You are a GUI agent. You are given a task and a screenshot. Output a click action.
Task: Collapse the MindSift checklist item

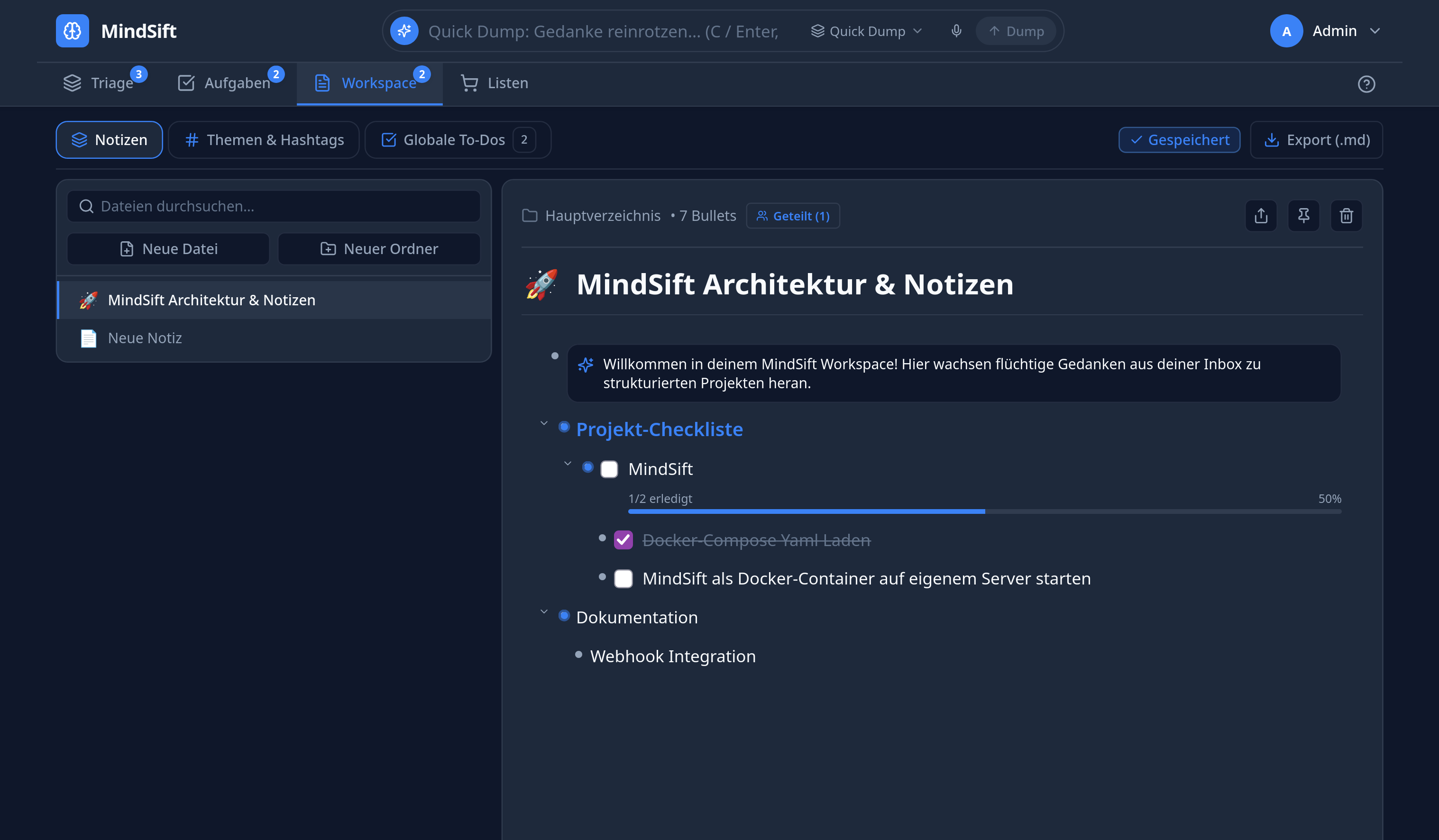[567, 464]
